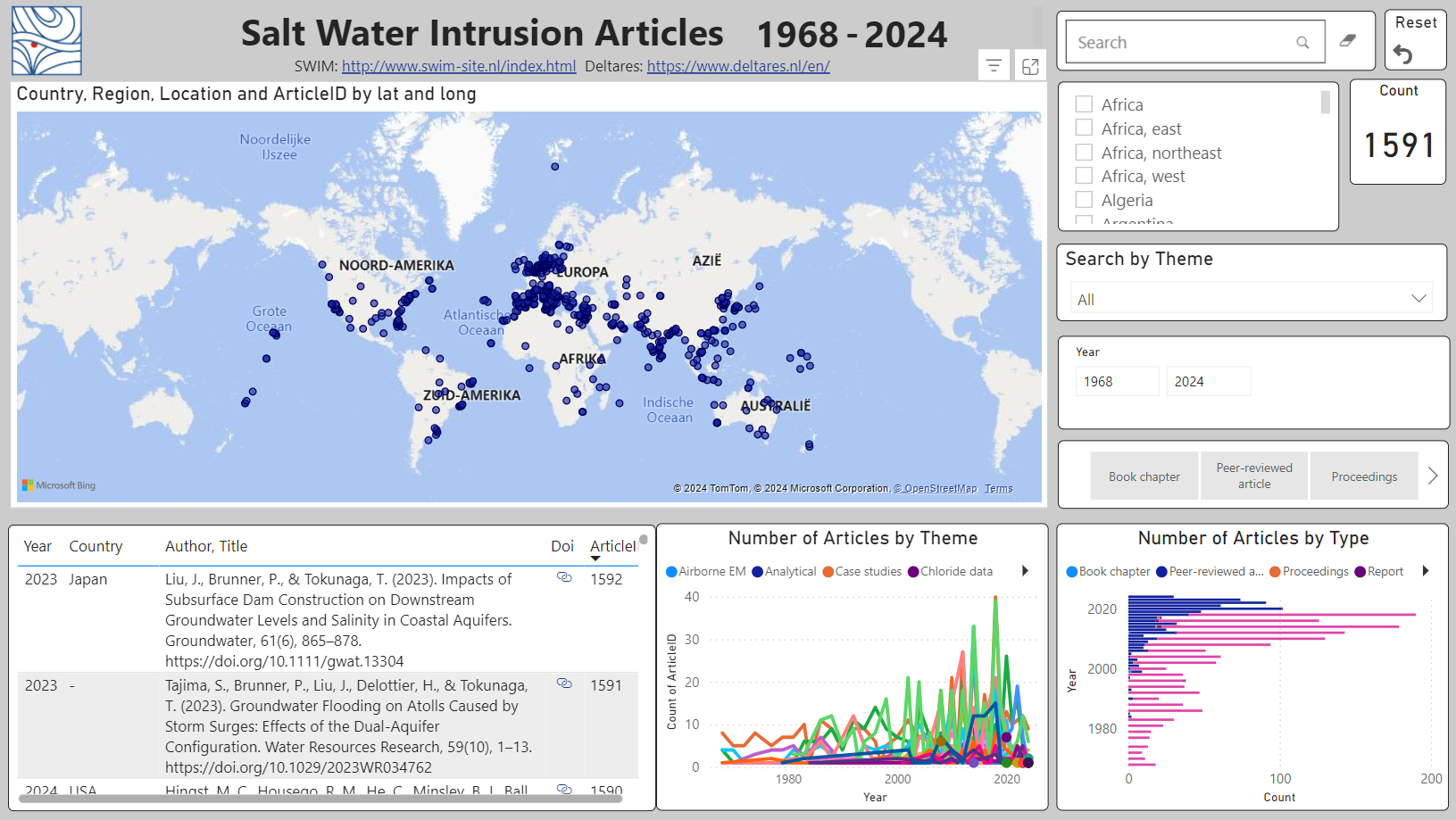1456x820 pixels.
Task: Click article ID 1592 cell
Action: click(x=606, y=579)
